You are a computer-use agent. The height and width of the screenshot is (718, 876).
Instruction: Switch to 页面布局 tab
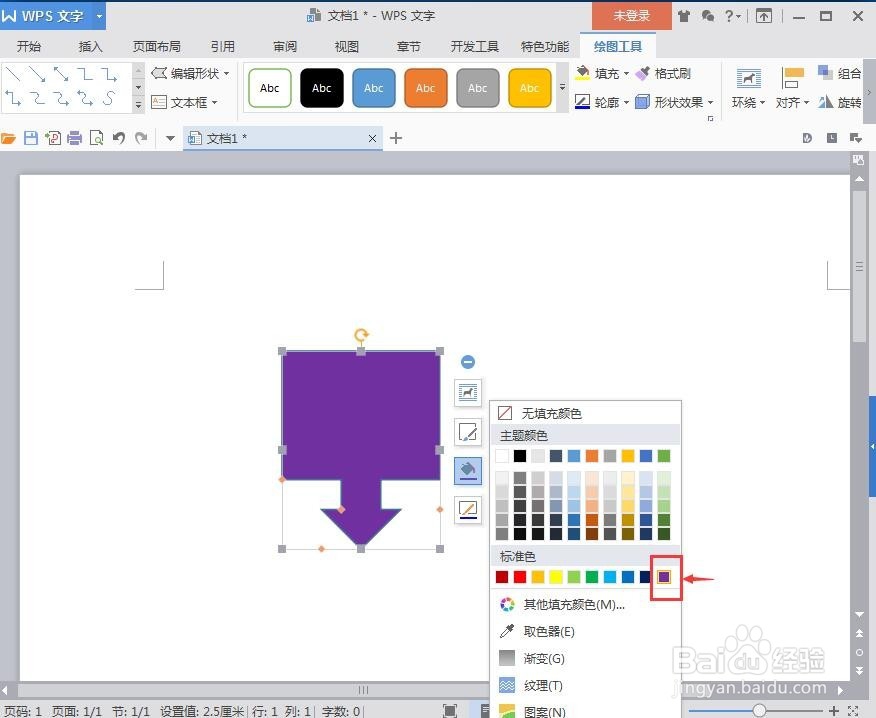click(x=156, y=46)
